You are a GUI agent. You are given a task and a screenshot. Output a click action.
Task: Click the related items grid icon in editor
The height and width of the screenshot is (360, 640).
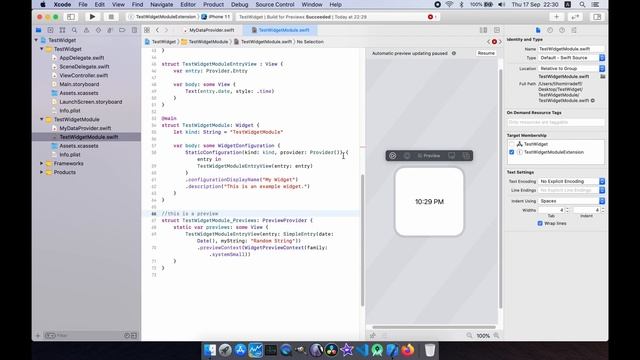(147, 30)
